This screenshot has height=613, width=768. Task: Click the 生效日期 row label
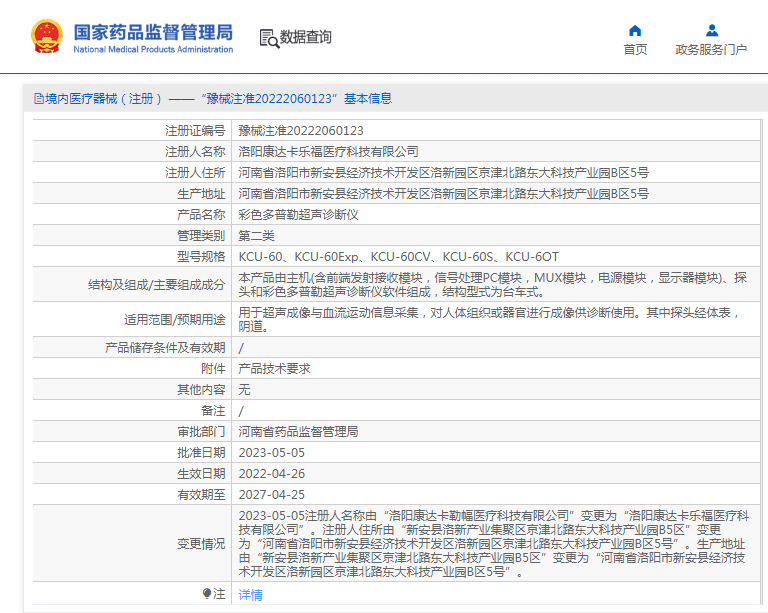coord(201,474)
